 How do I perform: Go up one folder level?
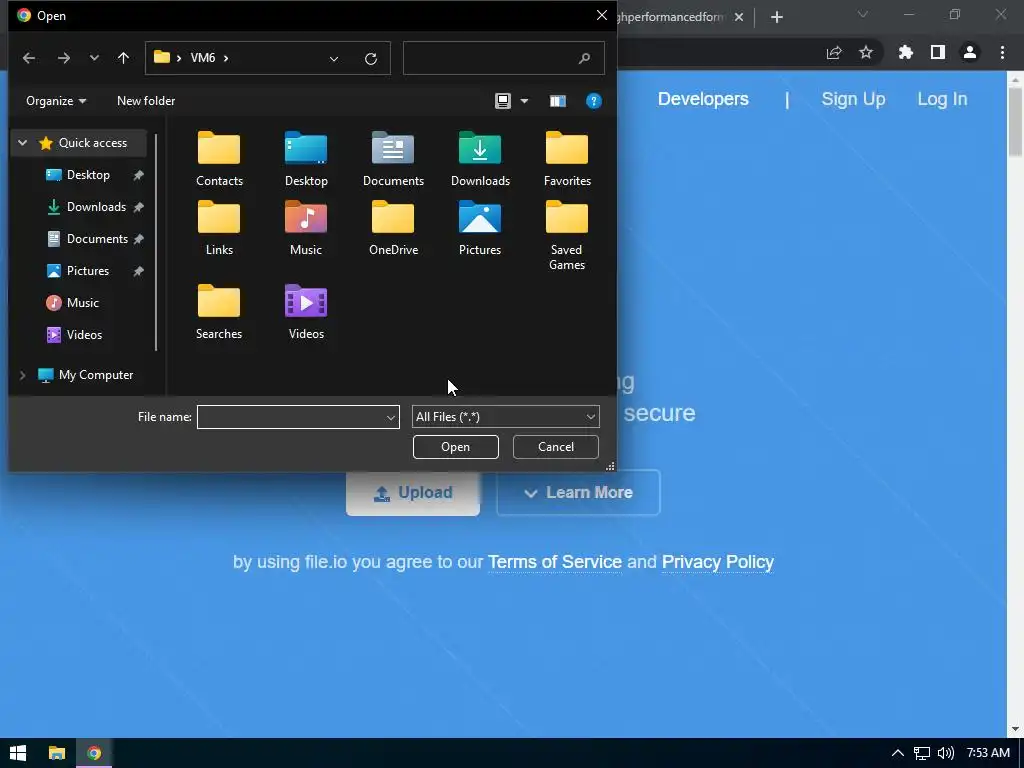pos(123,58)
